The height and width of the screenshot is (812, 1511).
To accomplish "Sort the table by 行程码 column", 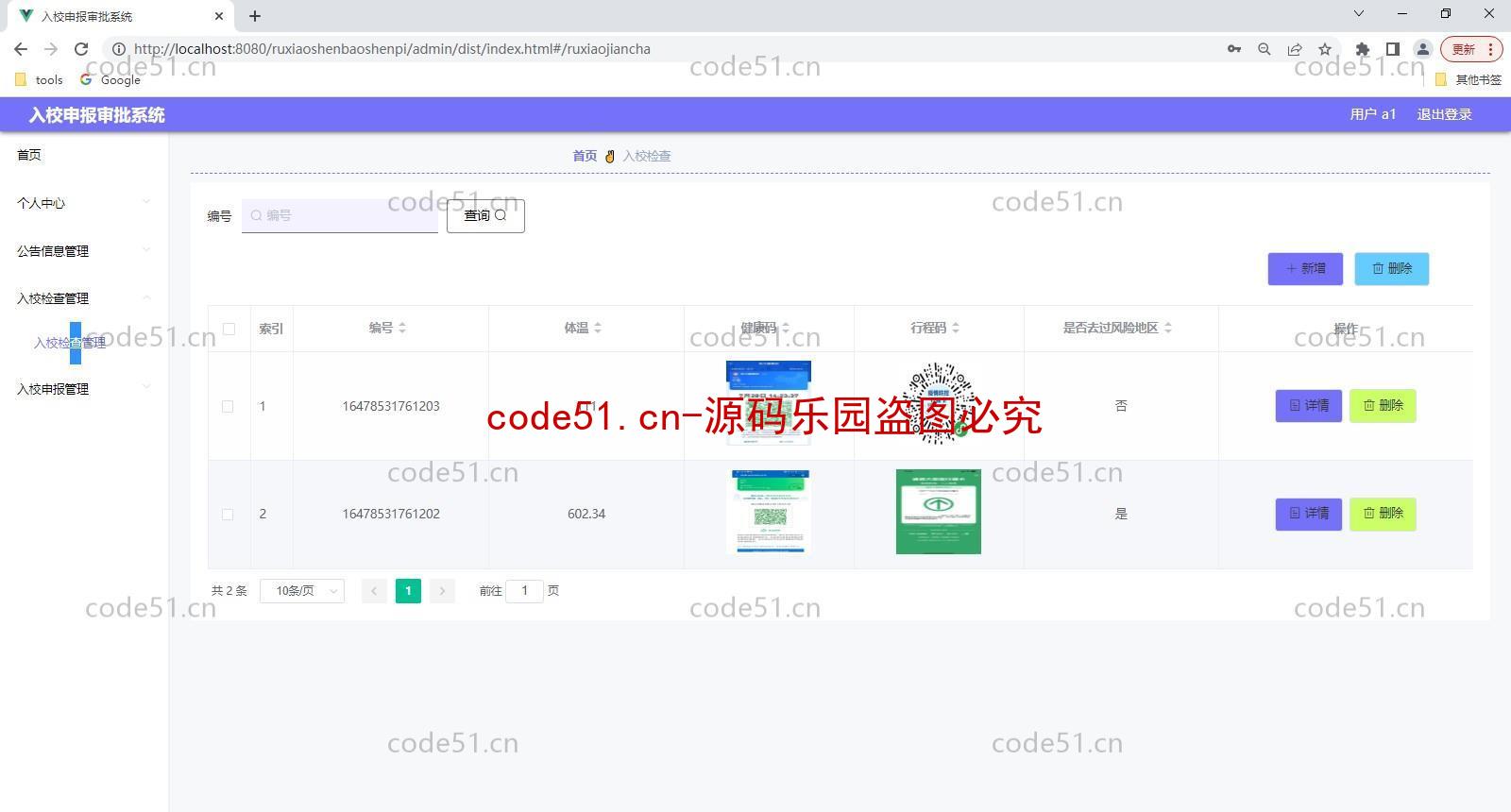I will (956, 328).
